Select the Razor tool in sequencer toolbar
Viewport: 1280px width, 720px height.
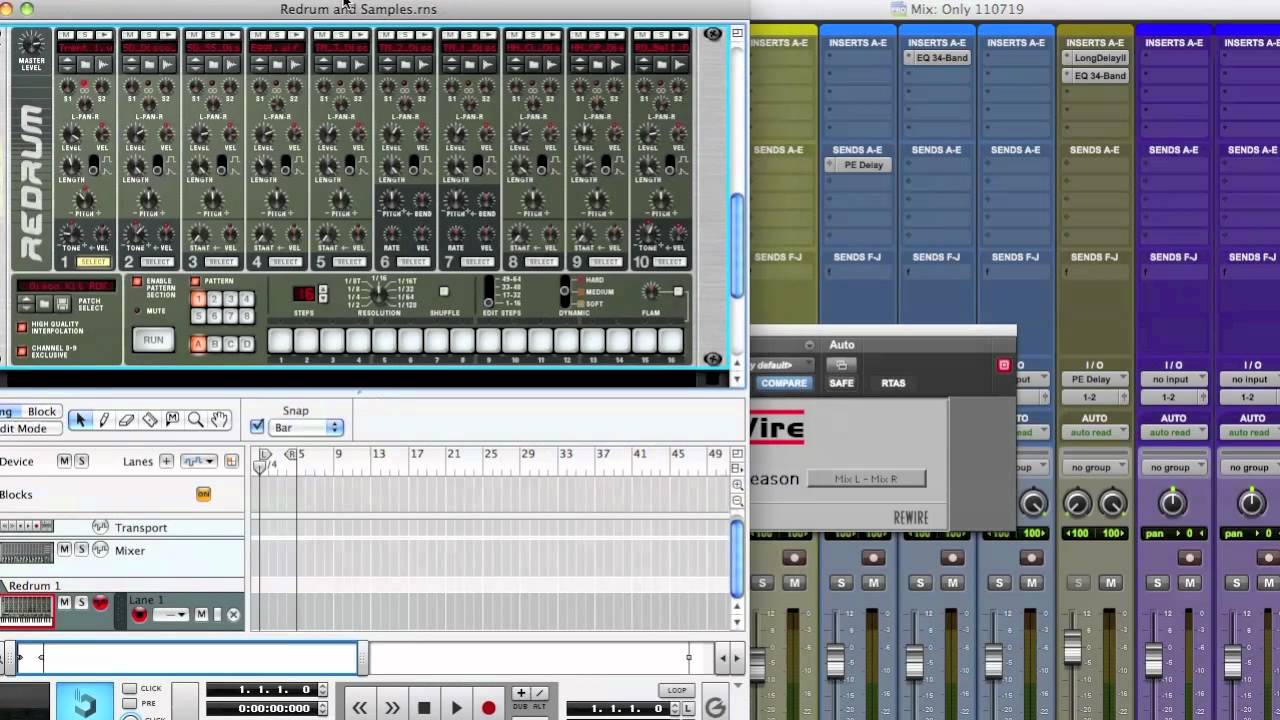coord(149,420)
